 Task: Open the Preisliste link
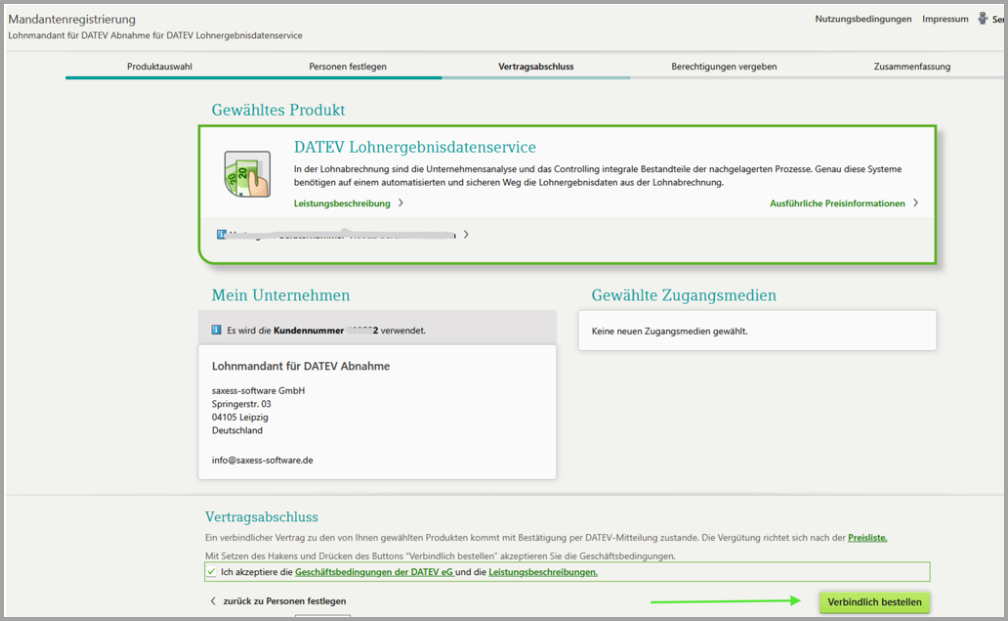pyautogui.click(x=867, y=538)
